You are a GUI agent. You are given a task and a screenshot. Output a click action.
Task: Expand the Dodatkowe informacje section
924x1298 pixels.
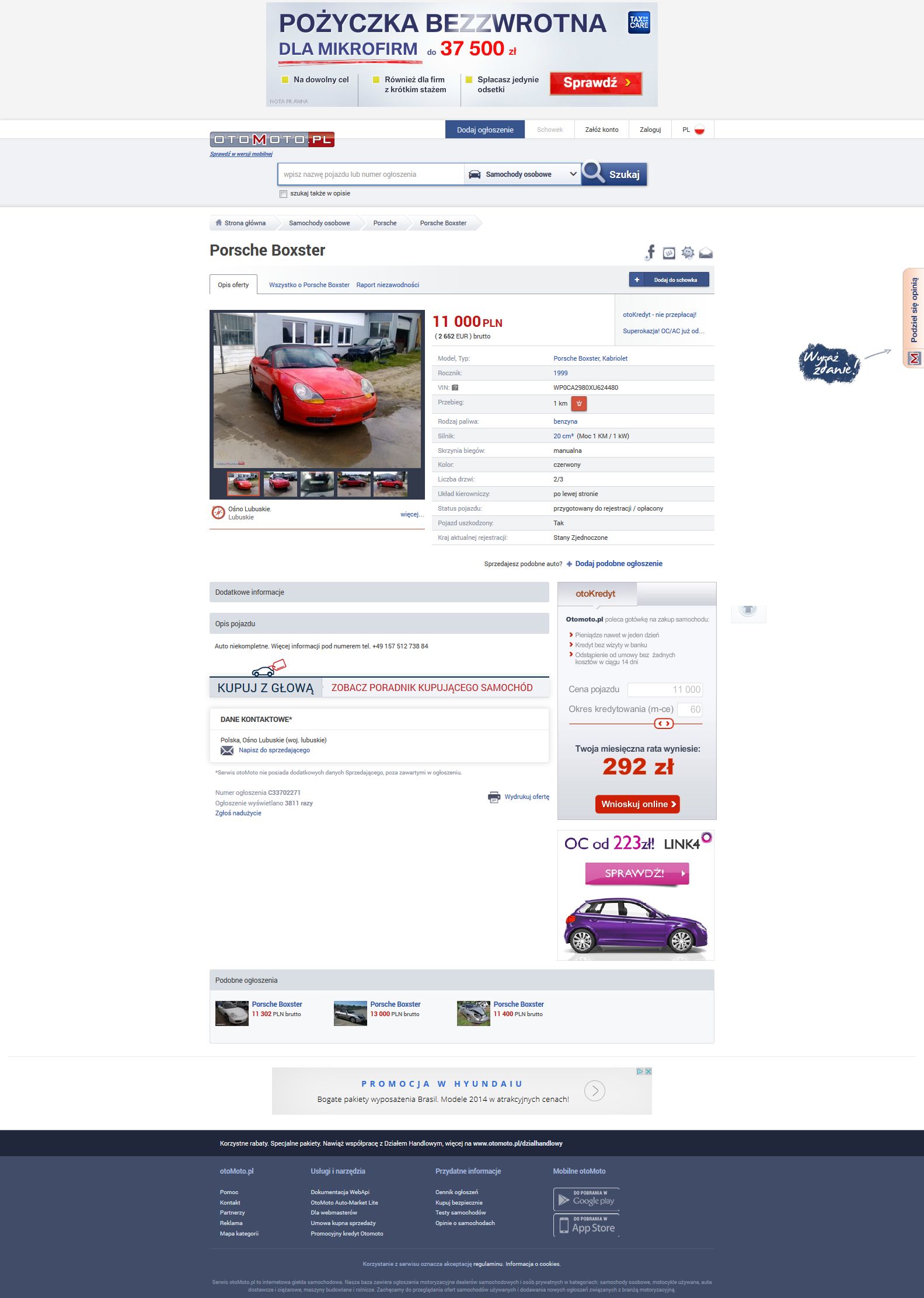[x=379, y=592]
